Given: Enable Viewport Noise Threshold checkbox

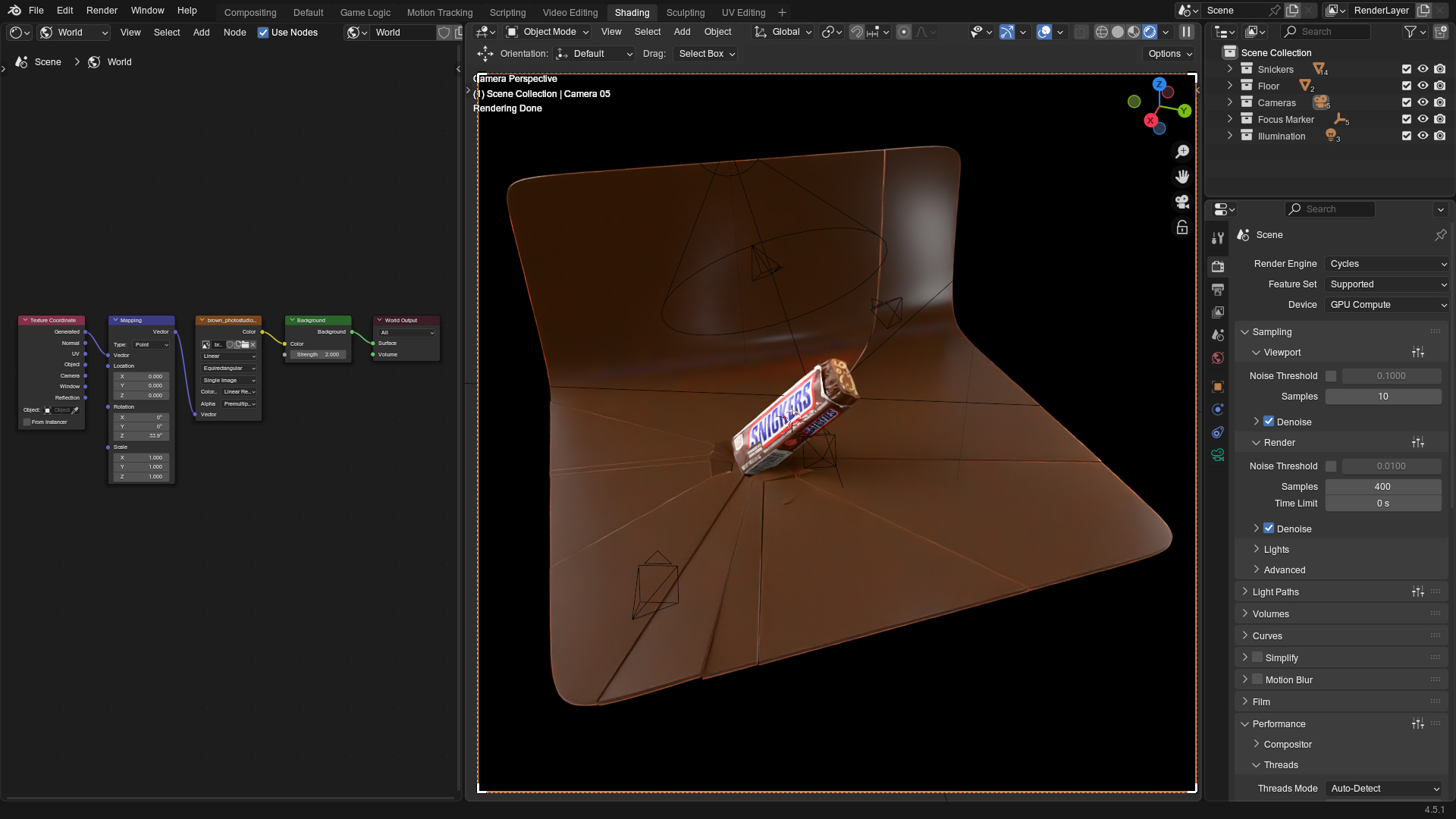Looking at the screenshot, I should [1331, 376].
